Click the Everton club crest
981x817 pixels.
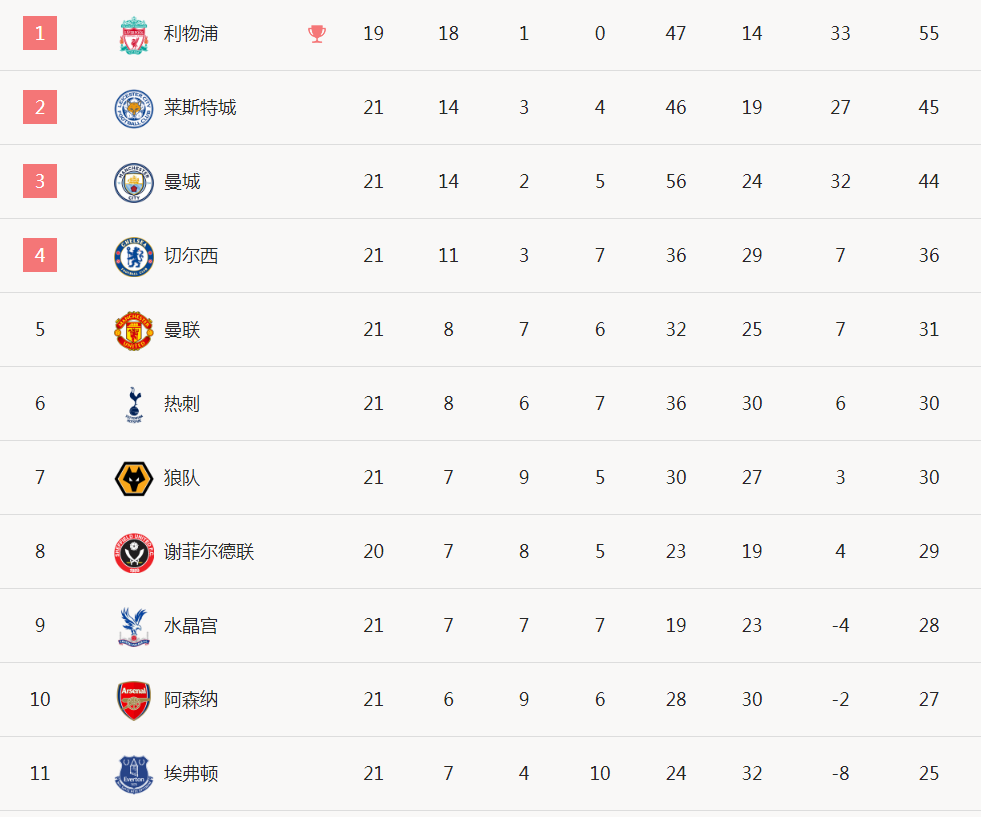(x=133, y=774)
